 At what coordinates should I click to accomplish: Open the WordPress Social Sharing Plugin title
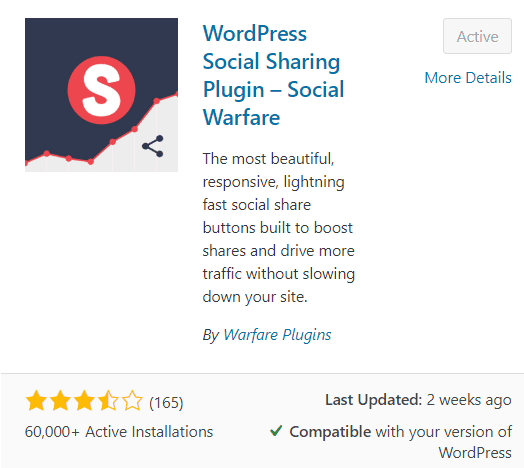[x=273, y=75]
